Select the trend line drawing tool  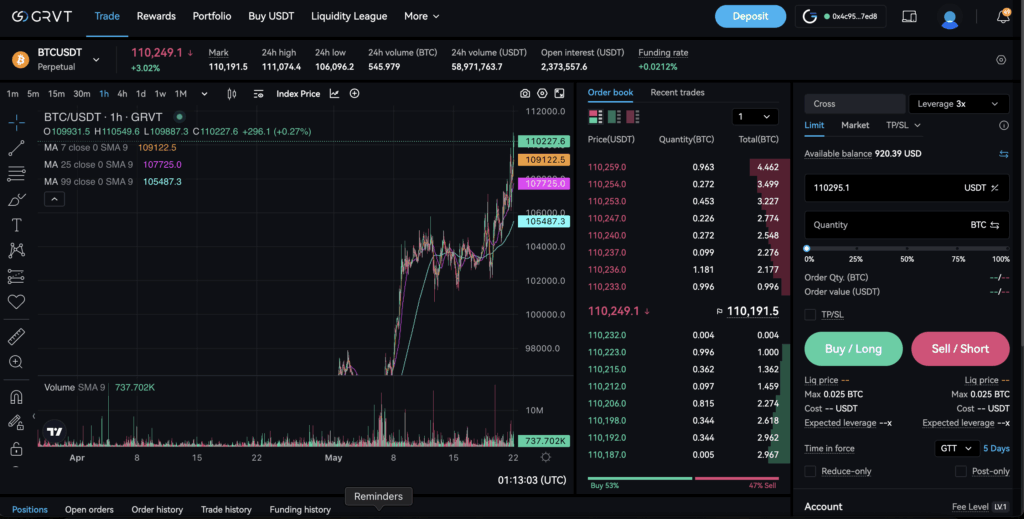point(16,148)
